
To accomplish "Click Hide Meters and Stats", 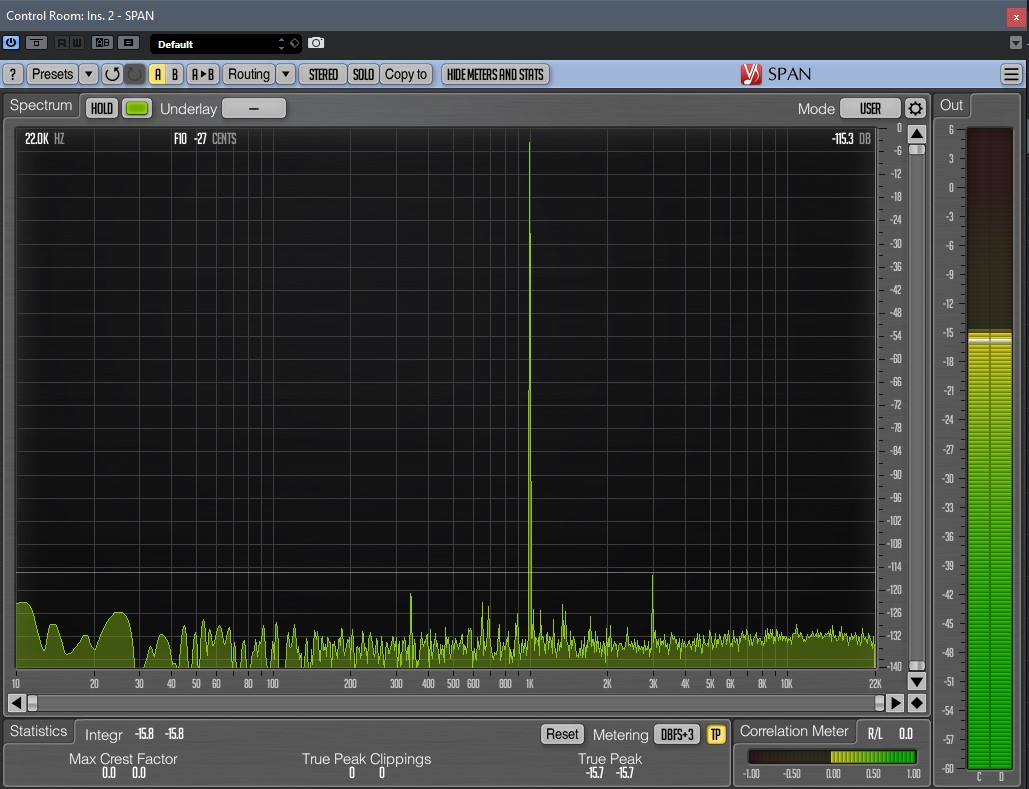I will click(x=495, y=74).
